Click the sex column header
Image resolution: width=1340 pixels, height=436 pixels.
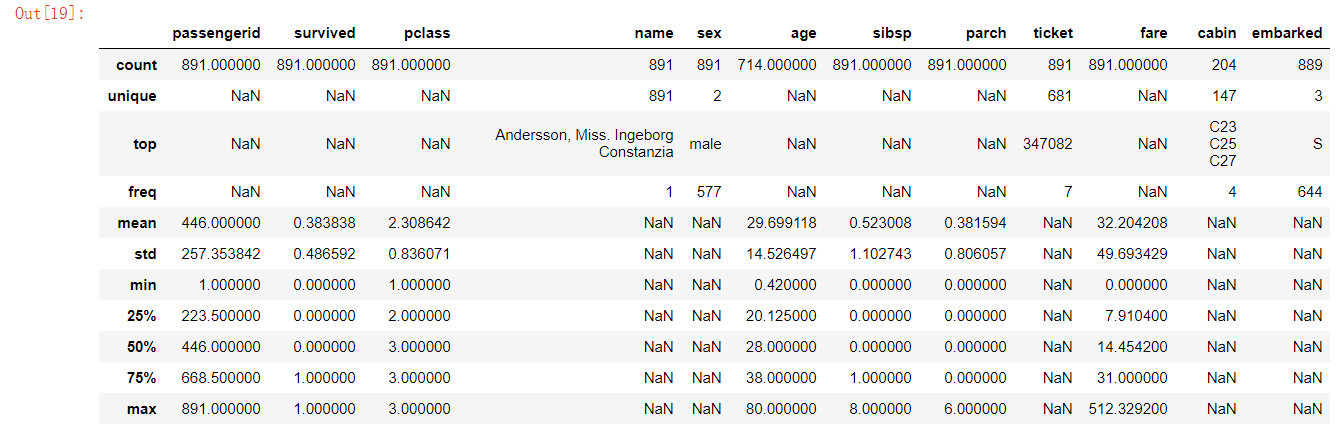(709, 33)
